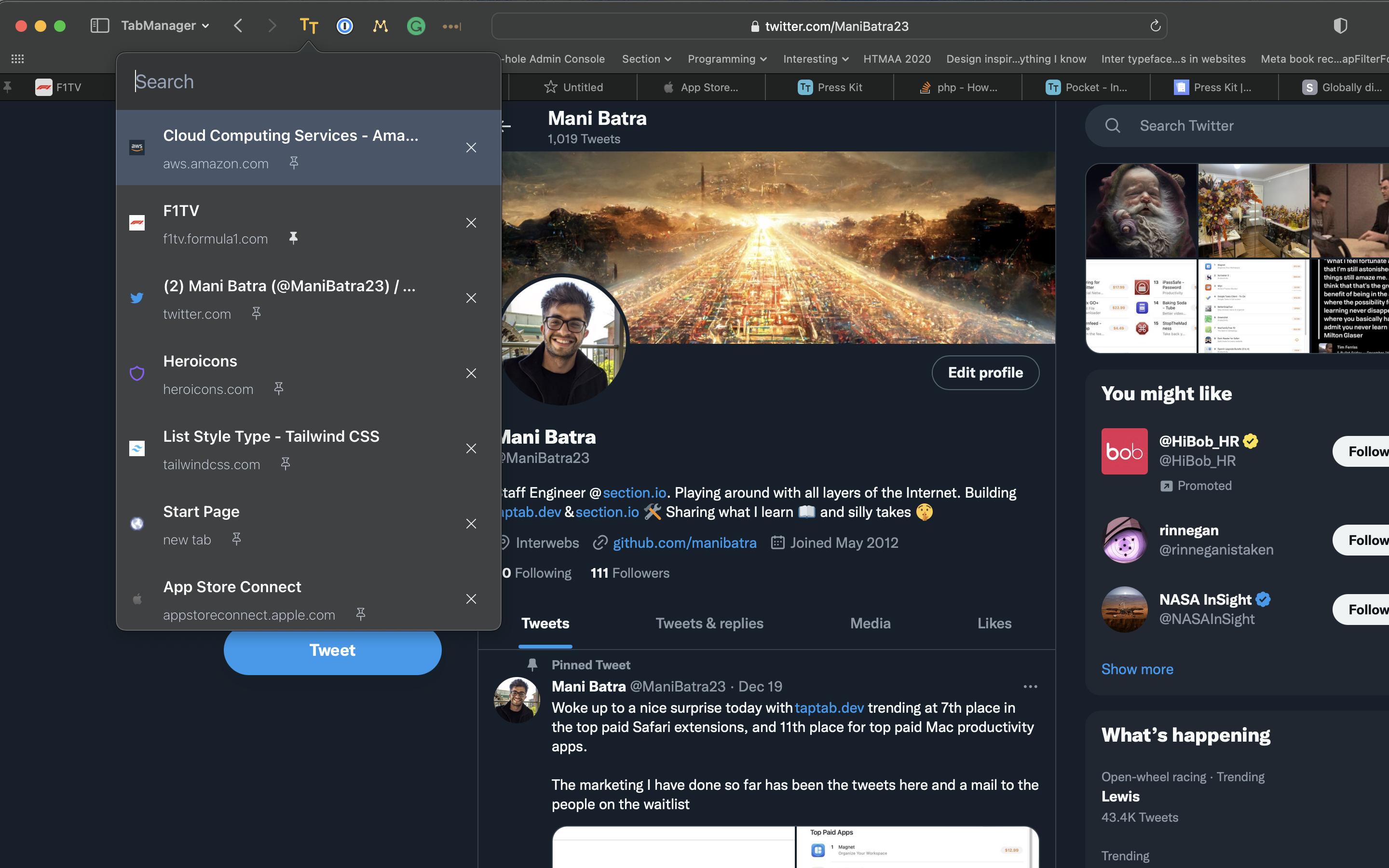
Task: Switch to the pinned F1TV browser tab
Action: [58, 87]
